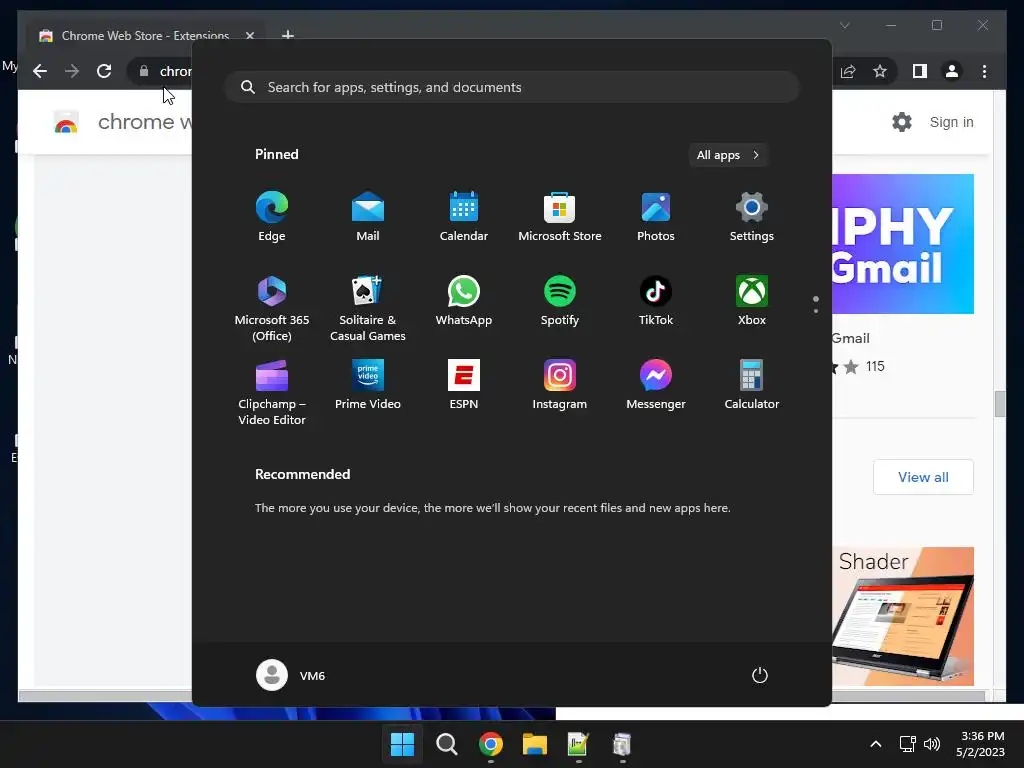This screenshot has height=768, width=1024.
Task: Launch Microsoft 365 (Office)
Action: coord(272,308)
